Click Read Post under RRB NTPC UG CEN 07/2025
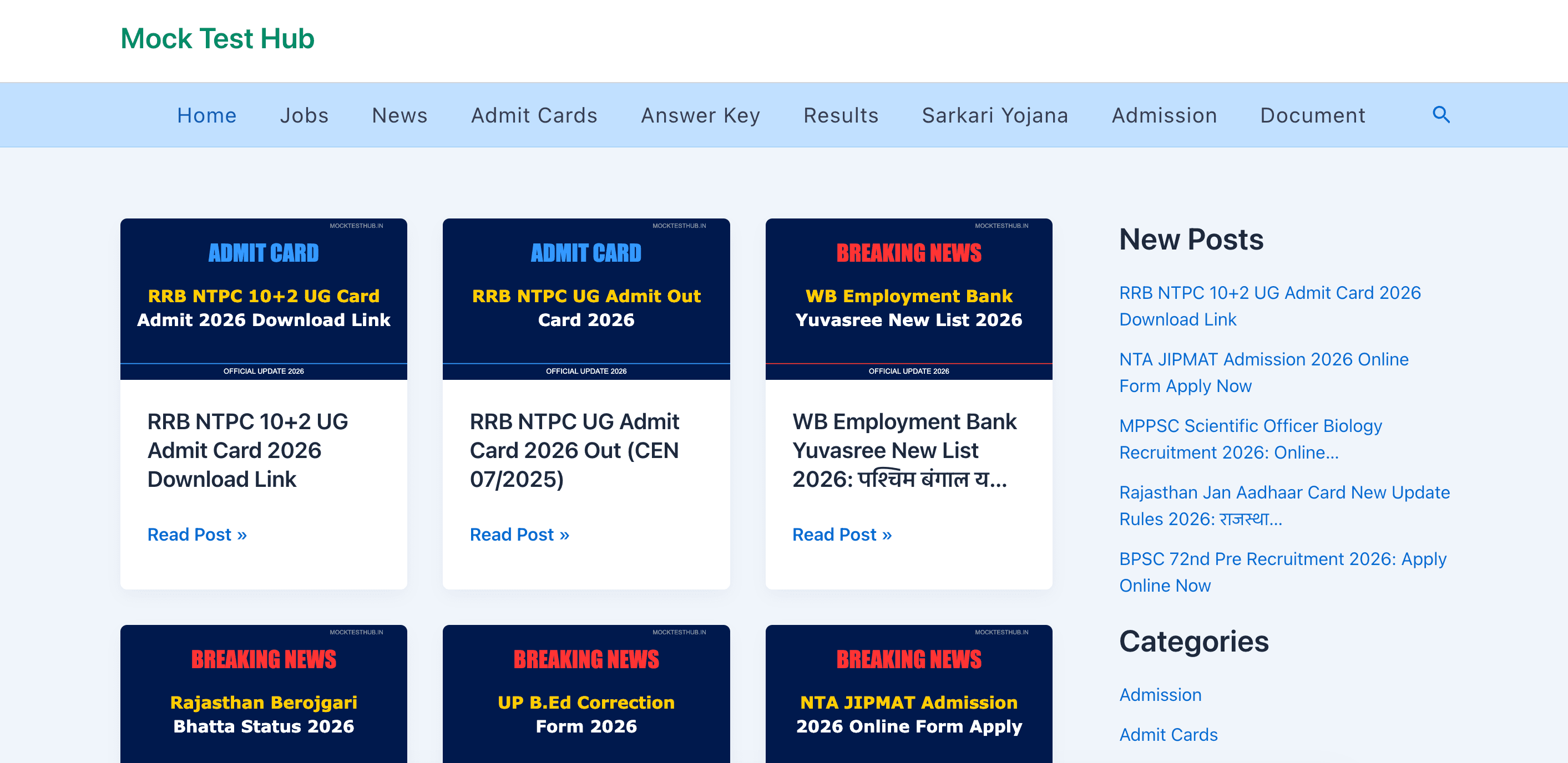Viewport: 1568px width, 763px height. click(519, 534)
